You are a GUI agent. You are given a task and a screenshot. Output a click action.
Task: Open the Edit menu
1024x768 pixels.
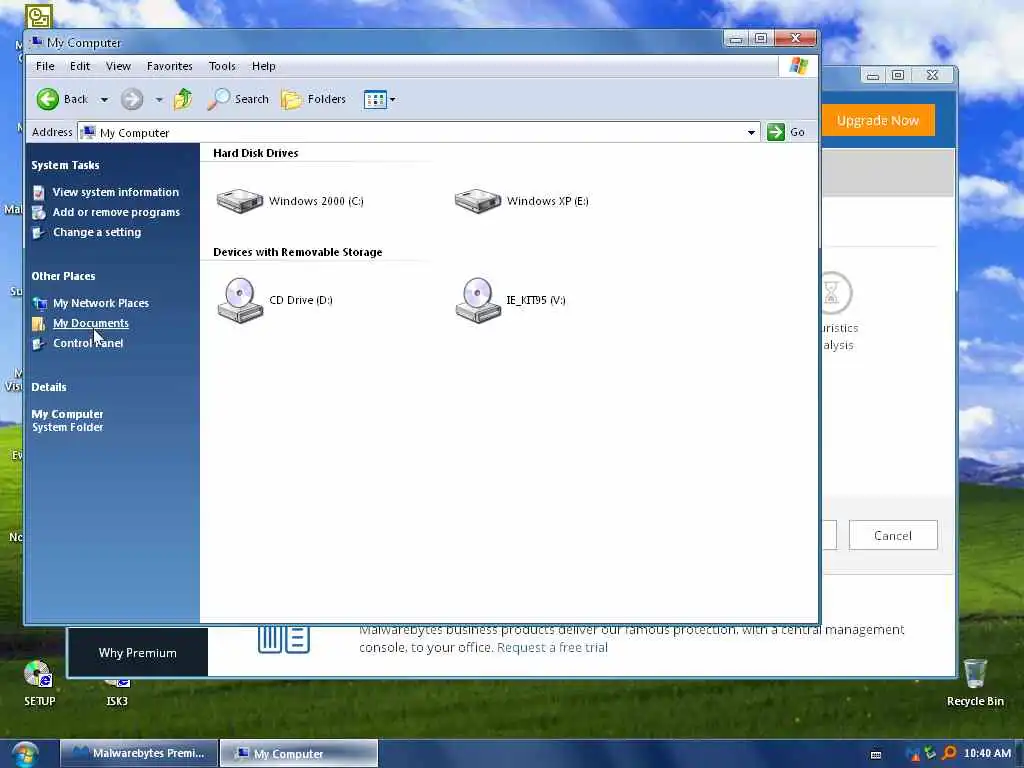tap(80, 66)
